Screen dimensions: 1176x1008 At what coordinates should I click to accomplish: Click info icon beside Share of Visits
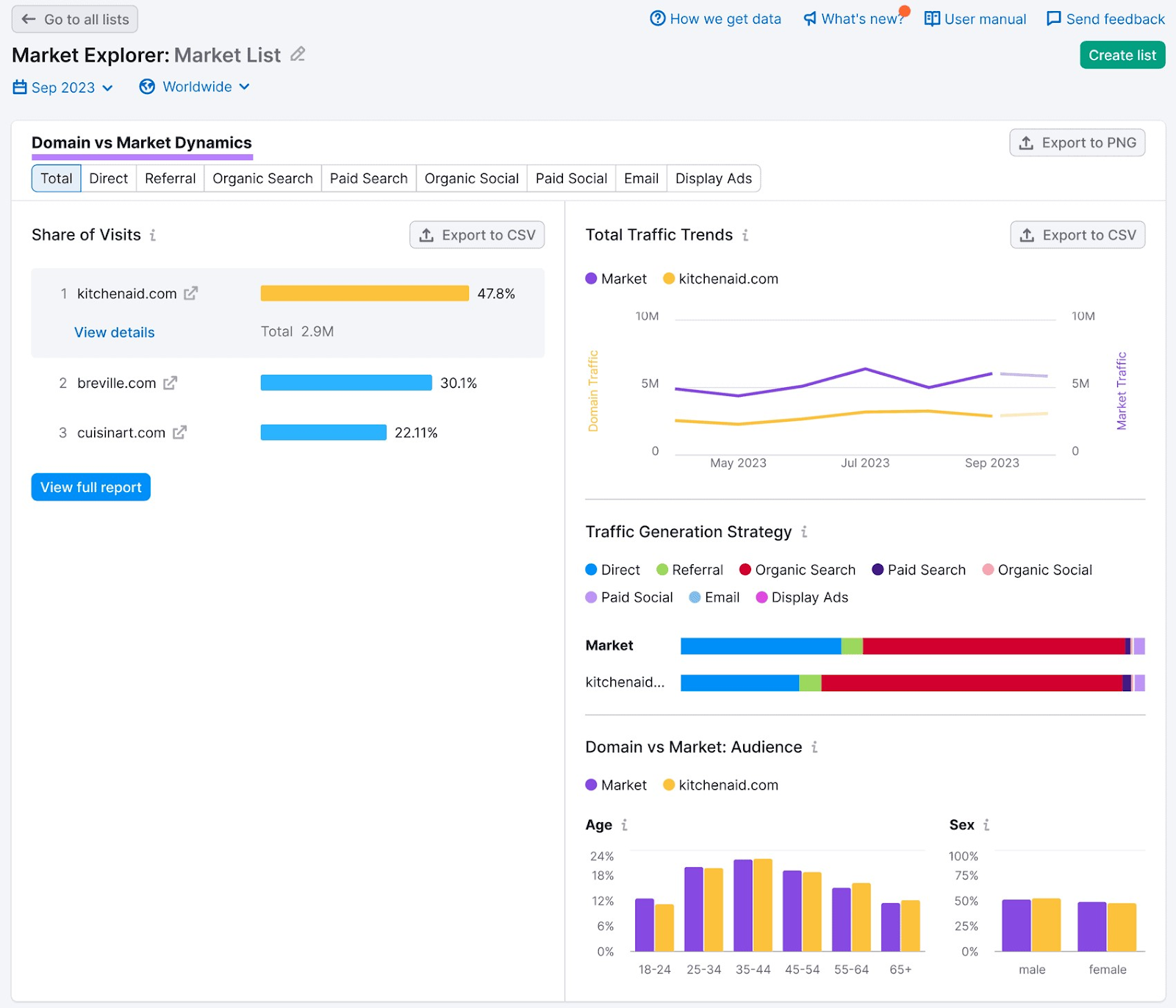pos(153,235)
